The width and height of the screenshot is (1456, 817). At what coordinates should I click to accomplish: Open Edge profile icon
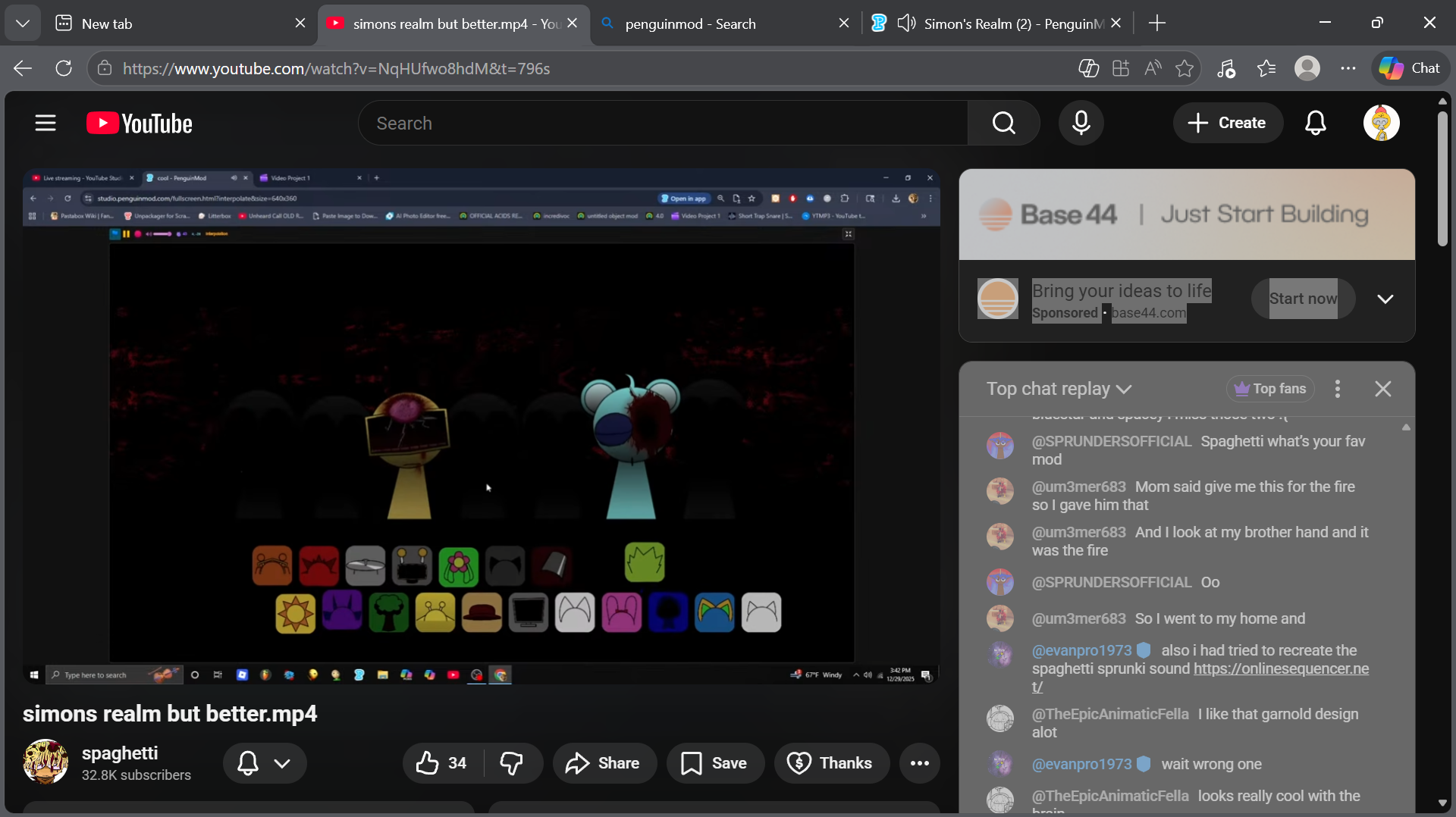pyautogui.click(x=1307, y=68)
